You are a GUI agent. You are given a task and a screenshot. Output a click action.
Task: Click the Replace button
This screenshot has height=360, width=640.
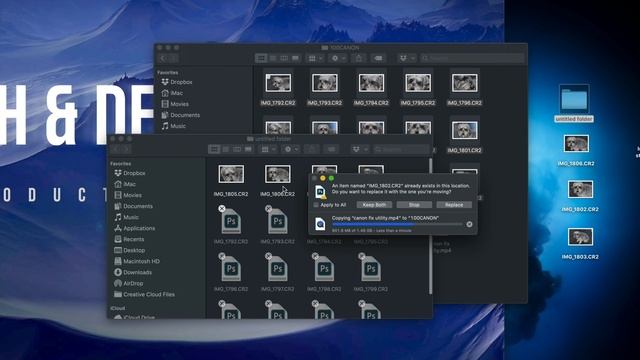[454, 205]
